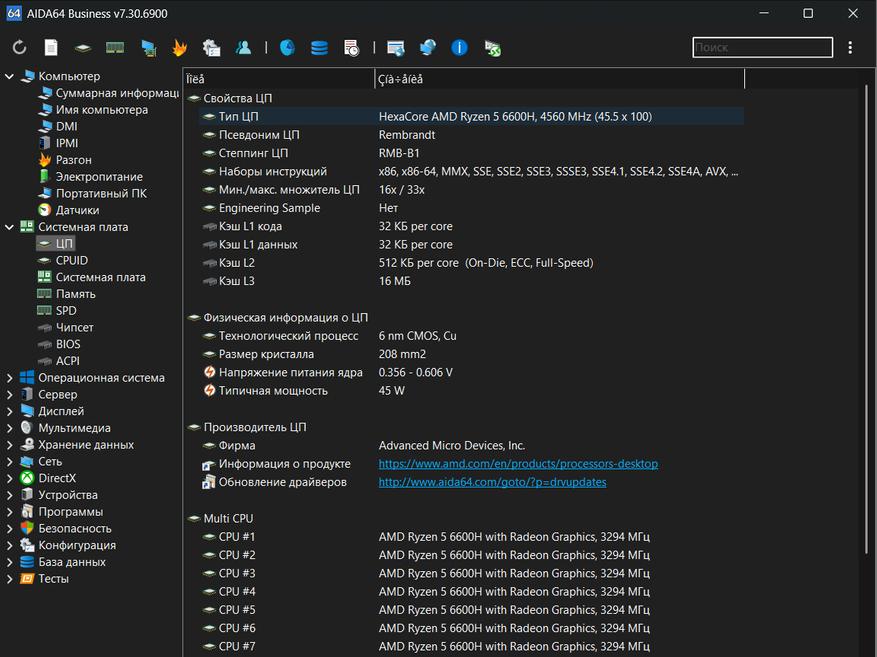Select the Кэш L3 row
877x657 pixels.
(x=471, y=281)
